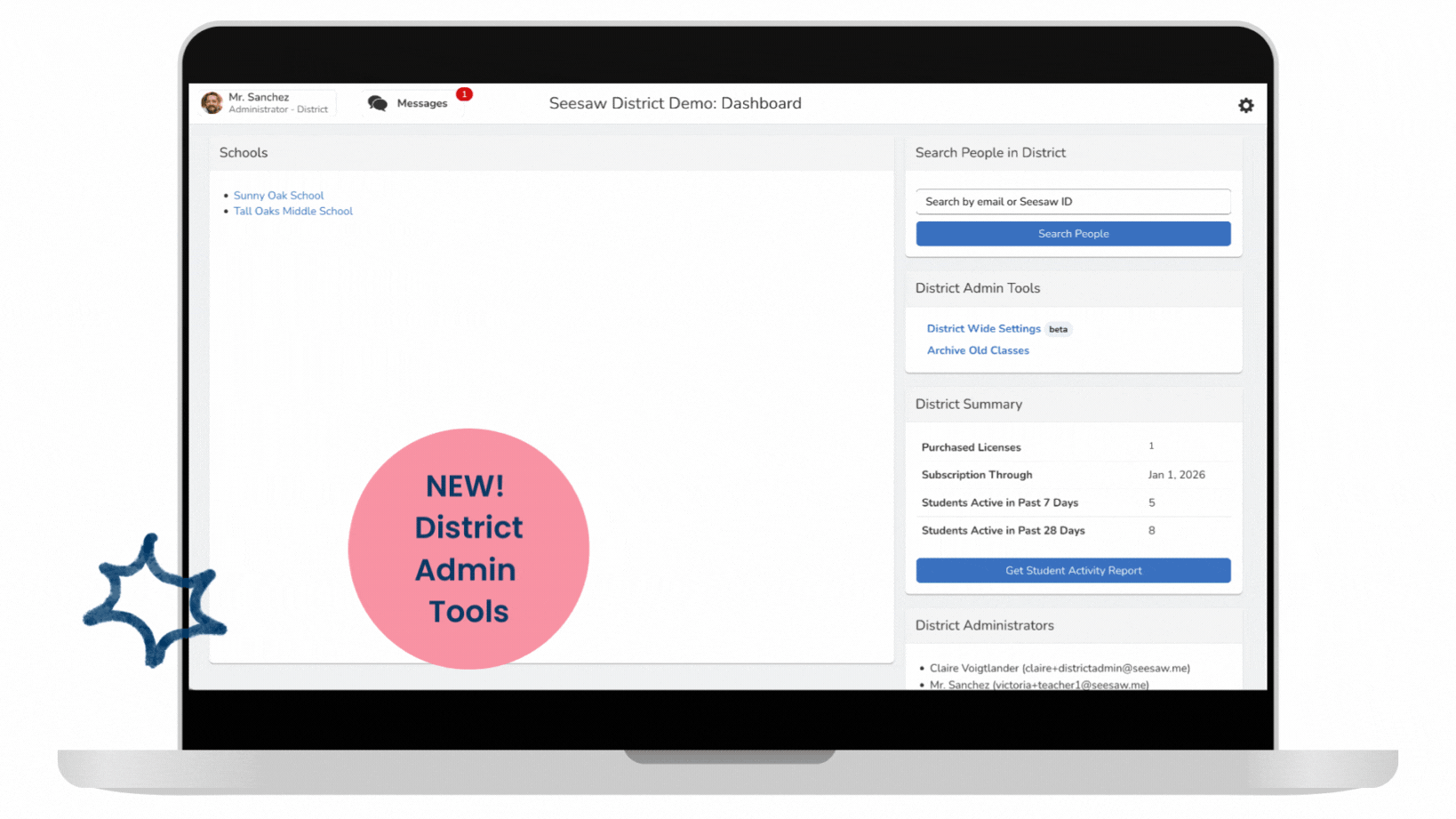Open the Sunny Oak School link
The image size is (1456, 819).
pos(278,195)
